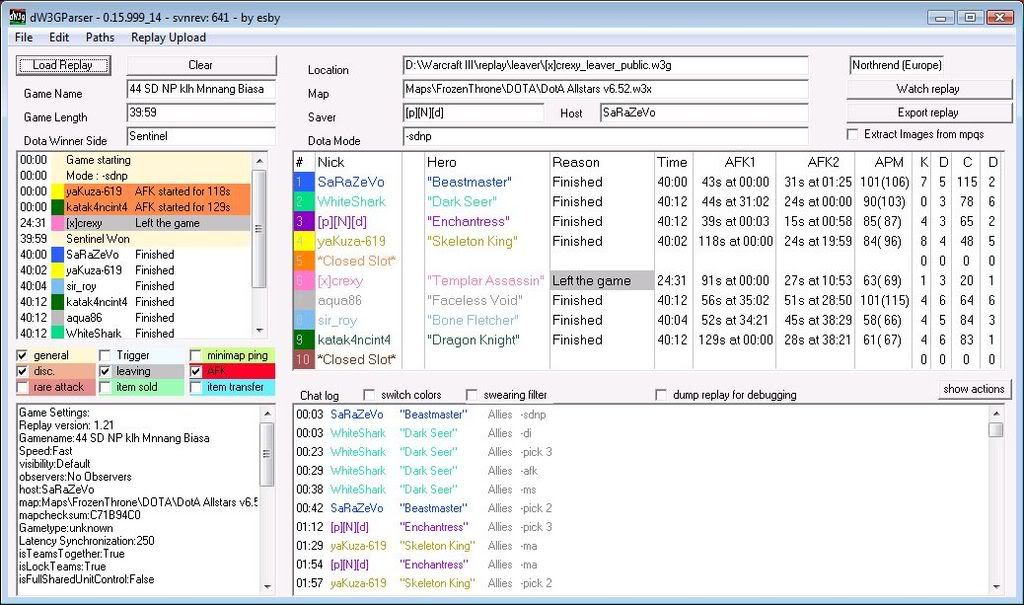Click the purple color swatch for [p][N][d]

coord(304,221)
